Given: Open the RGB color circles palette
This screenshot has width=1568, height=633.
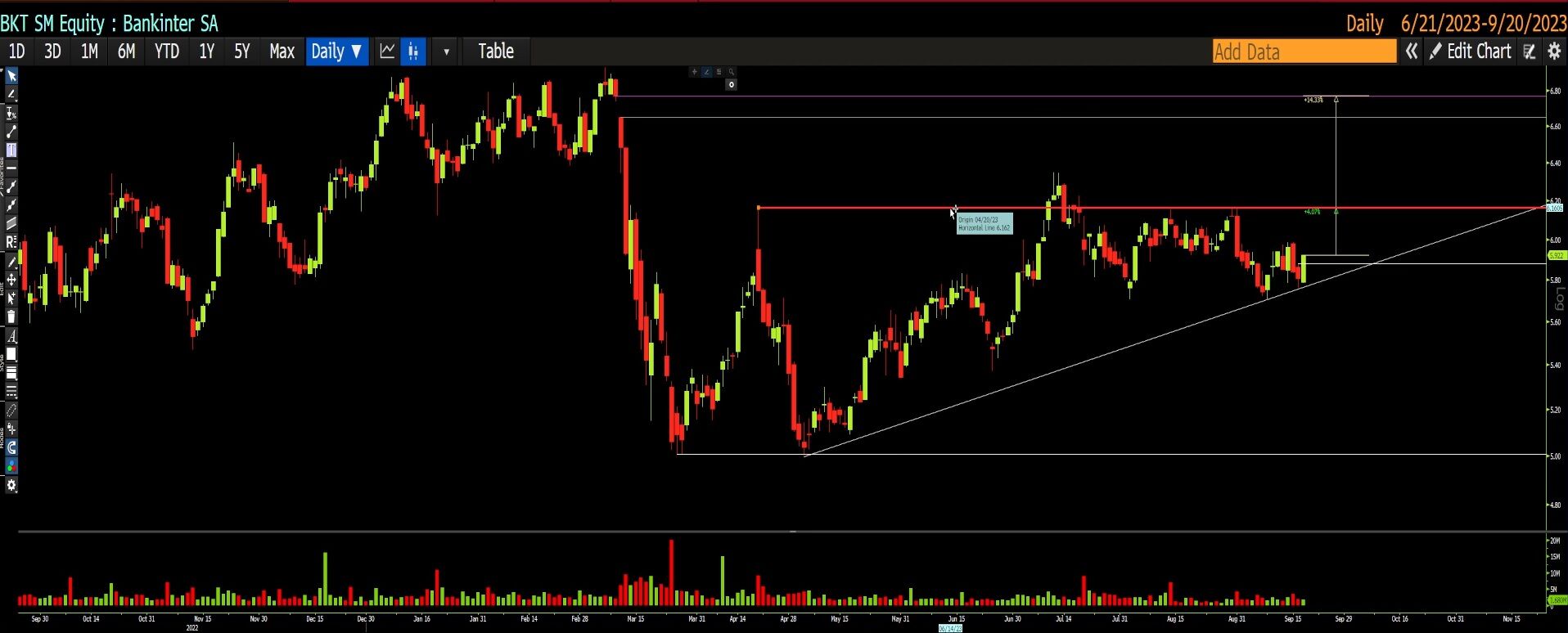Looking at the screenshot, I should 11,466.
